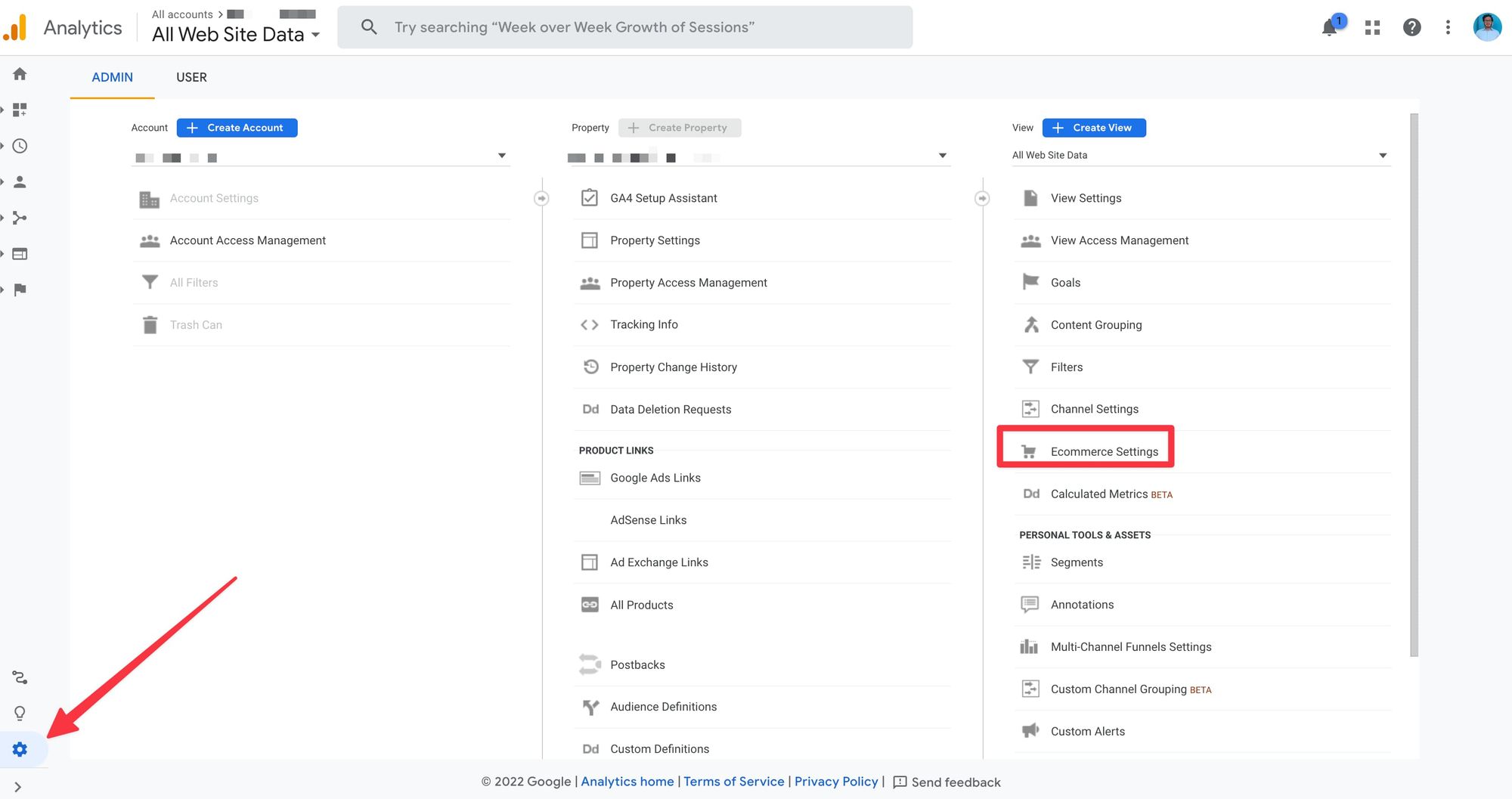Open the Behavior icon in sidebar
This screenshot has width=1512, height=799.
[20, 254]
